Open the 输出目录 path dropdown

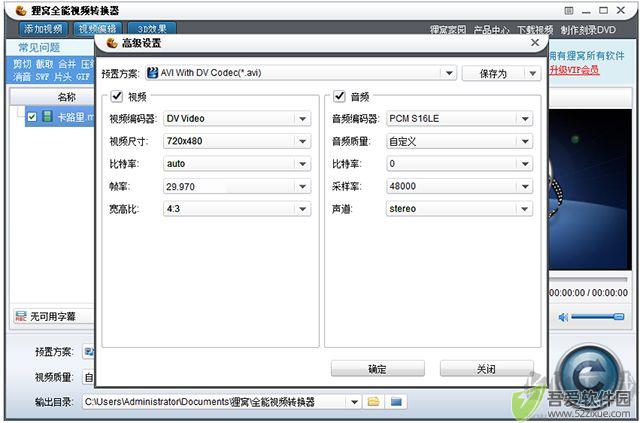point(354,402)
